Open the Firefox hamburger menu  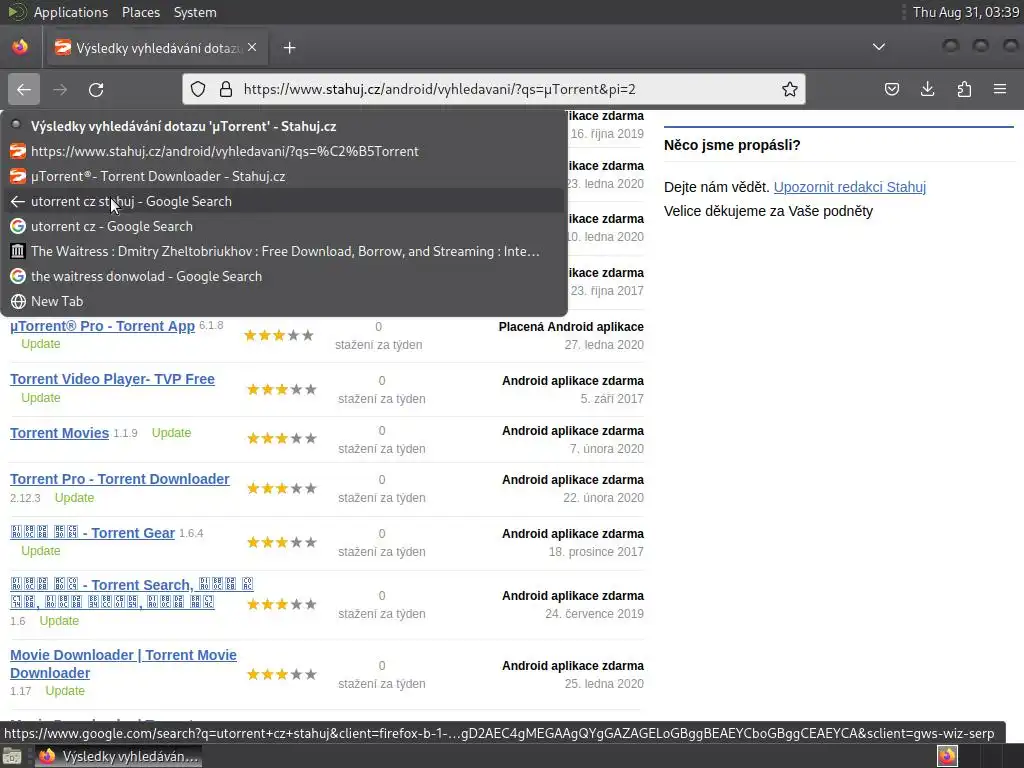point(1000,89)
